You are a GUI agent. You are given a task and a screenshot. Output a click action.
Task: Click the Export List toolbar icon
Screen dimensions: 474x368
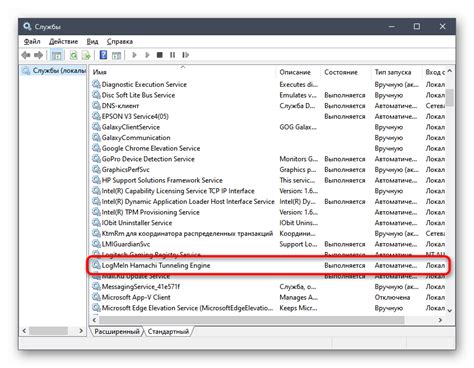coord(86,55)
